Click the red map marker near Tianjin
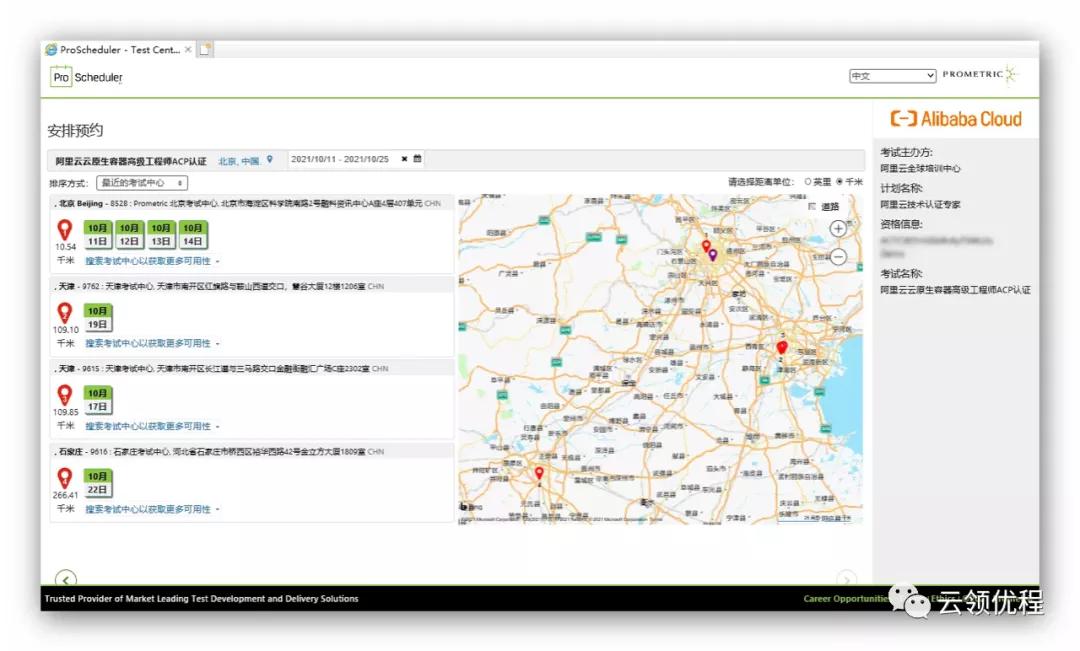Image resolution: width=1080 pixels, height=651 pixels. coord(782,347)
